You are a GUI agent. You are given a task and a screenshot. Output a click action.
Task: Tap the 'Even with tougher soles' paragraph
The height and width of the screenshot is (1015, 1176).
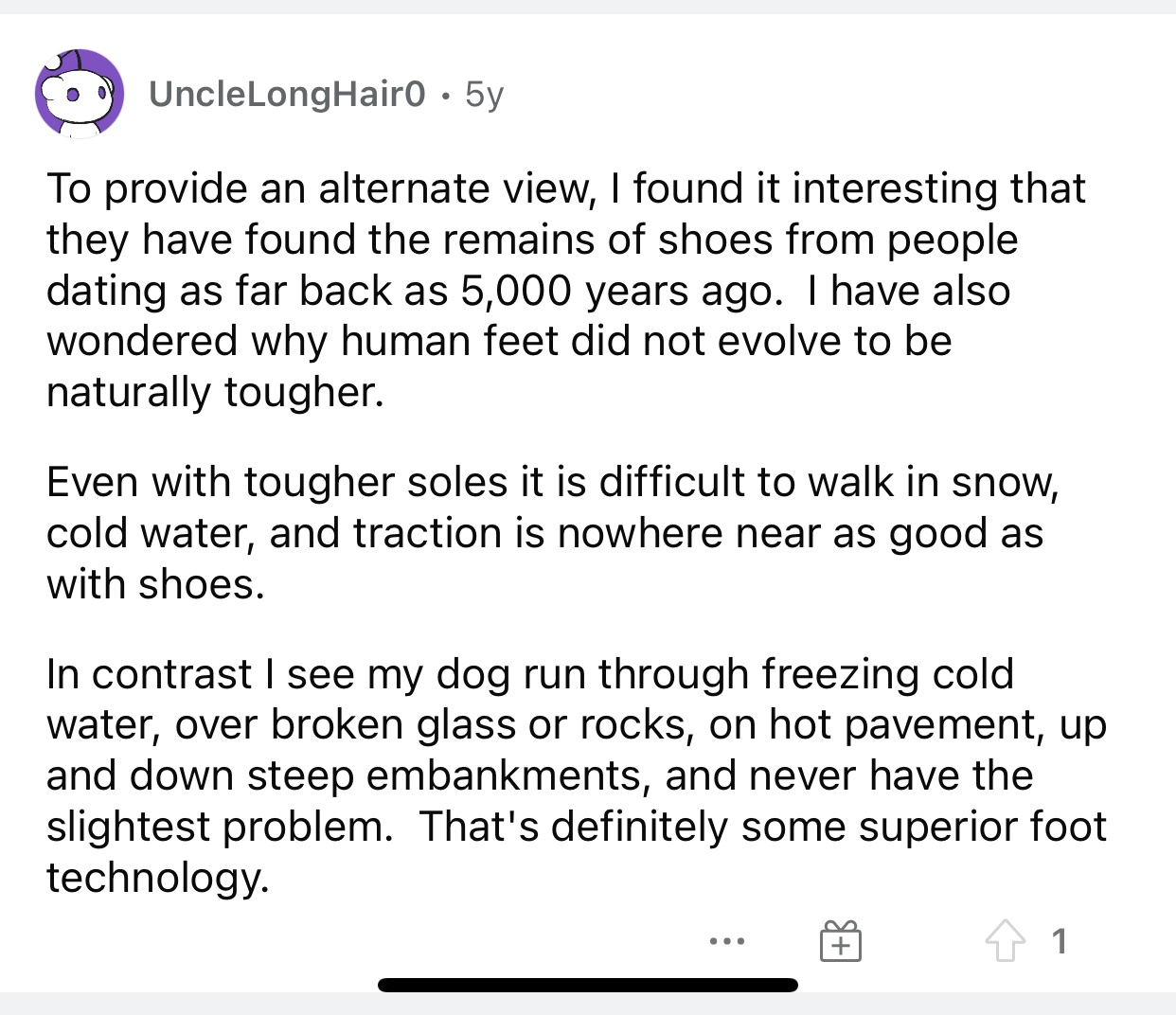pyautogui.click(x=553, y=533)
